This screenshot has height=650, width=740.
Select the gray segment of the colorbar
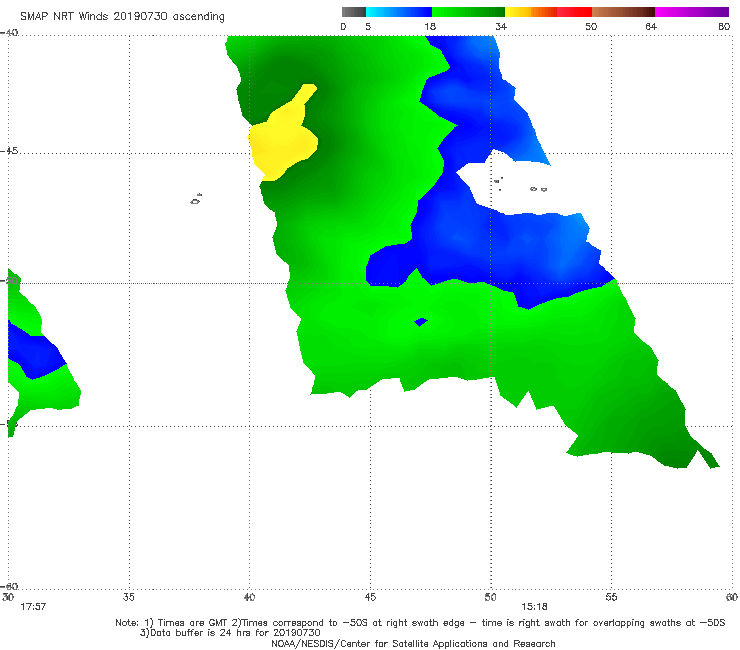pyautogui.click(x=354, y=12)
